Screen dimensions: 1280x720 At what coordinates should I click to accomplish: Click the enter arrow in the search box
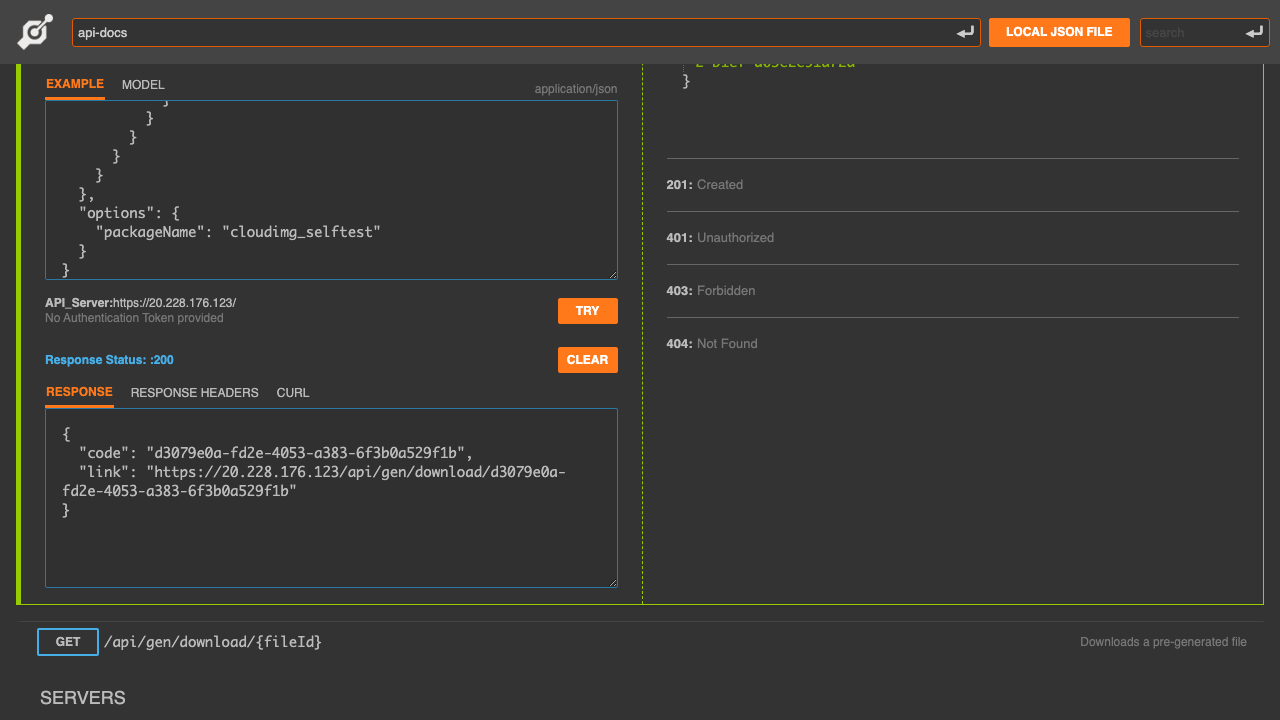coord(1255,33)
